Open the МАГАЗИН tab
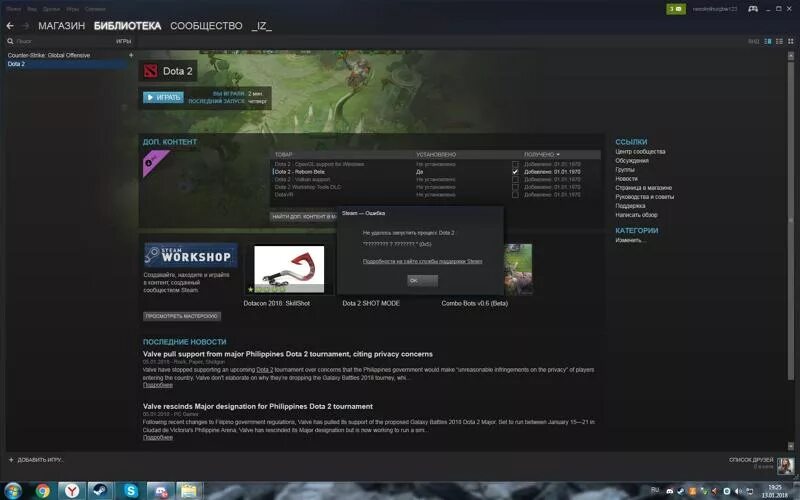Image resolution: width=800 pixels, height=500 pixels. pyautogui.click(x=61, y=26)
